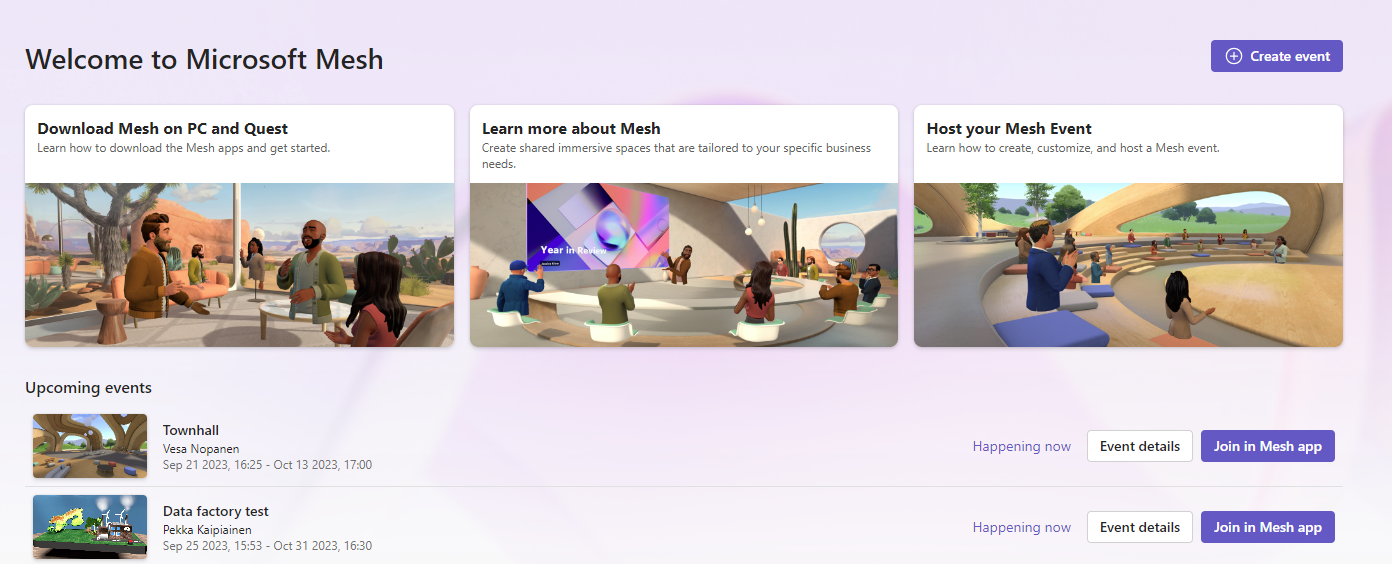Open the Townhall event thumbnail
This screenshot has height=564, width=1392.
[x=90, y=446]
